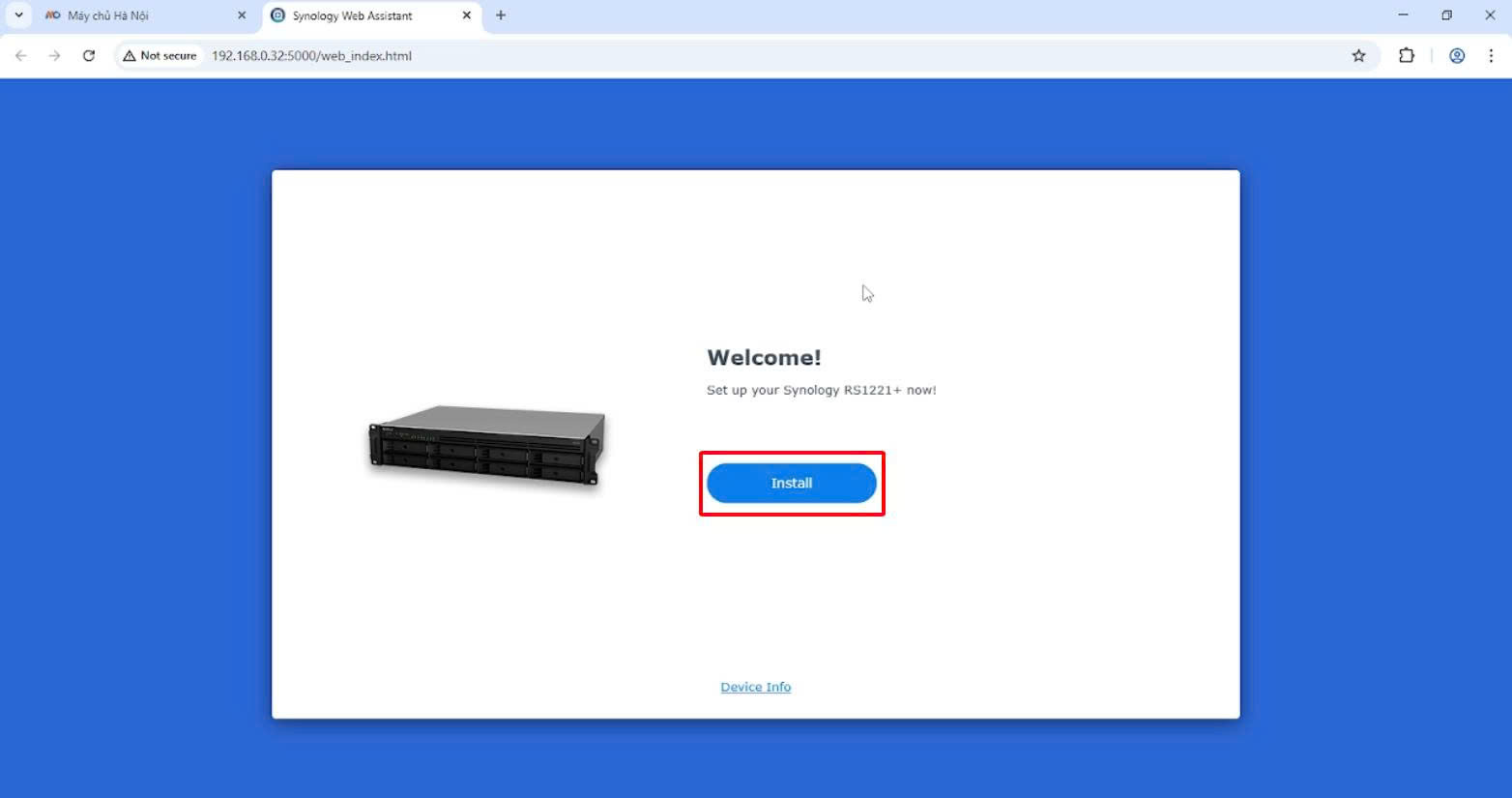Viewport: 1512px width, 798px height.
Task: Open the Chrome profile menu
Action: tap(1457, 56)
